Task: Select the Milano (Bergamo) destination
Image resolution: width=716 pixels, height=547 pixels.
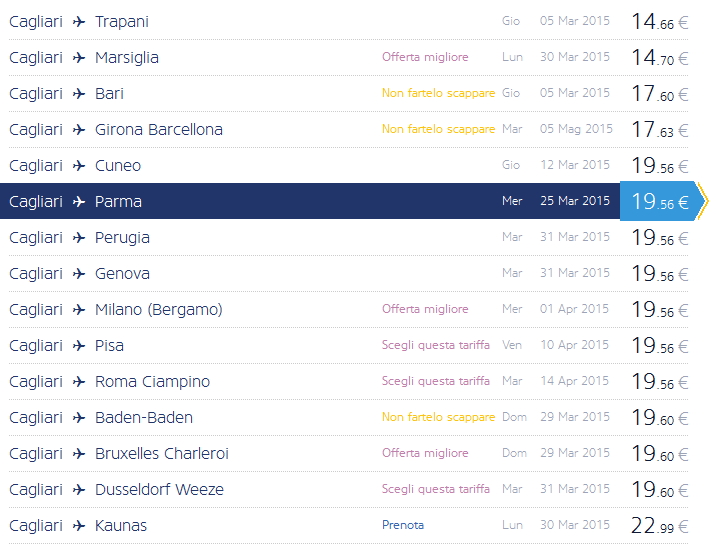Action: (x=159, y=310)
